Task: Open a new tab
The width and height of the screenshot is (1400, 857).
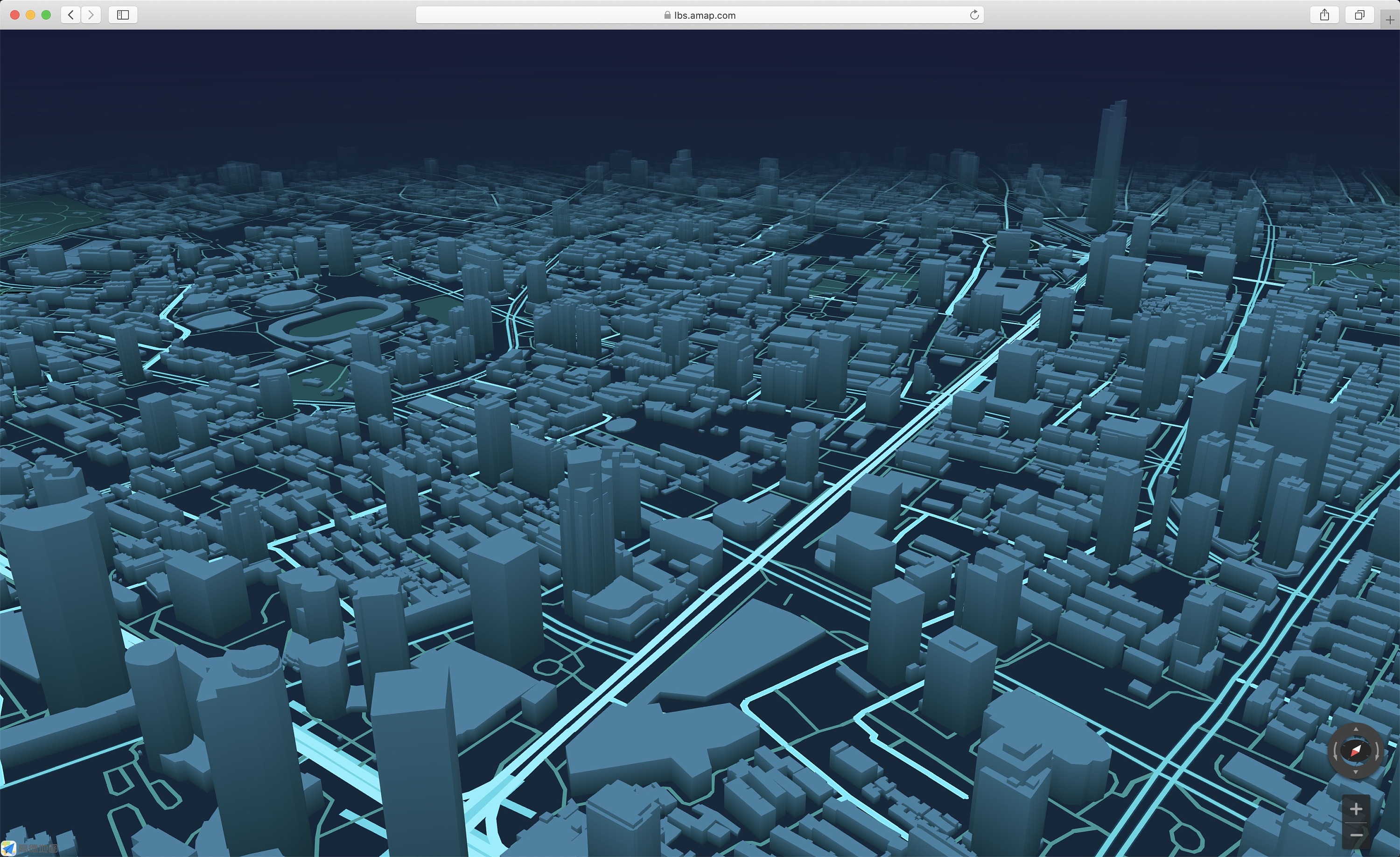Action: point(1389,19)
